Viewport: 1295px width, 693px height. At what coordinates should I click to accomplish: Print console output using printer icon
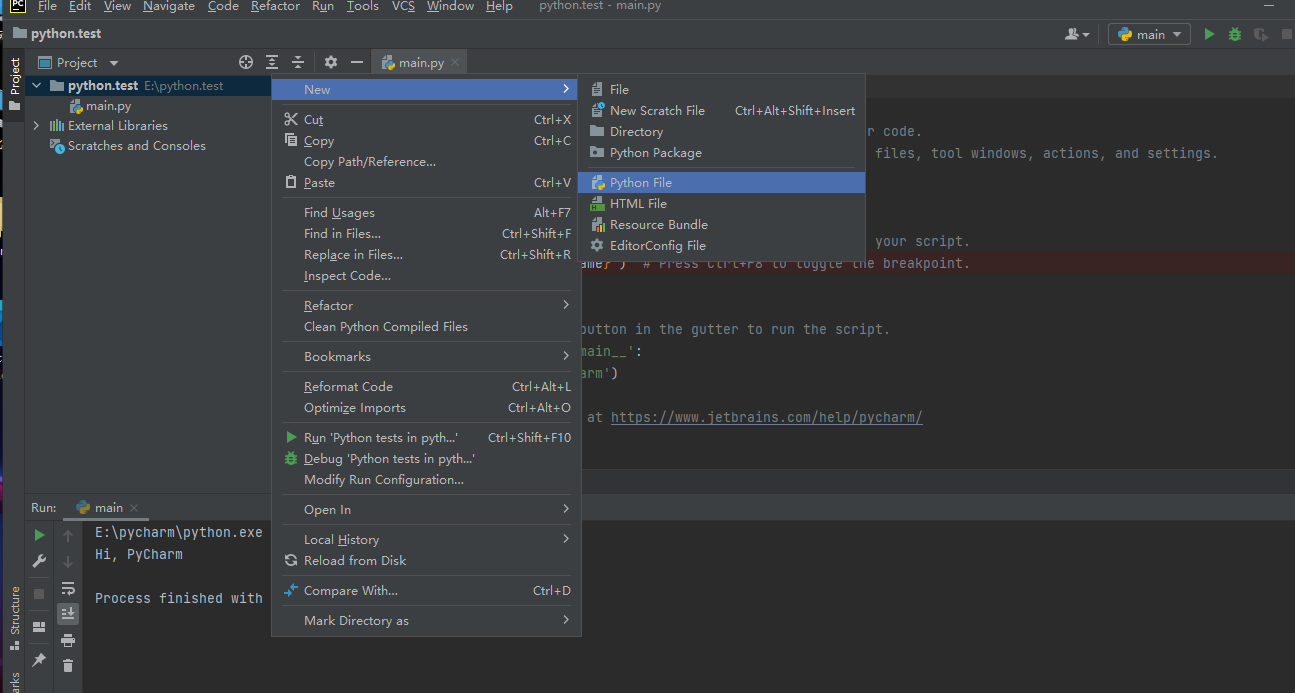[x=68, y=640]
